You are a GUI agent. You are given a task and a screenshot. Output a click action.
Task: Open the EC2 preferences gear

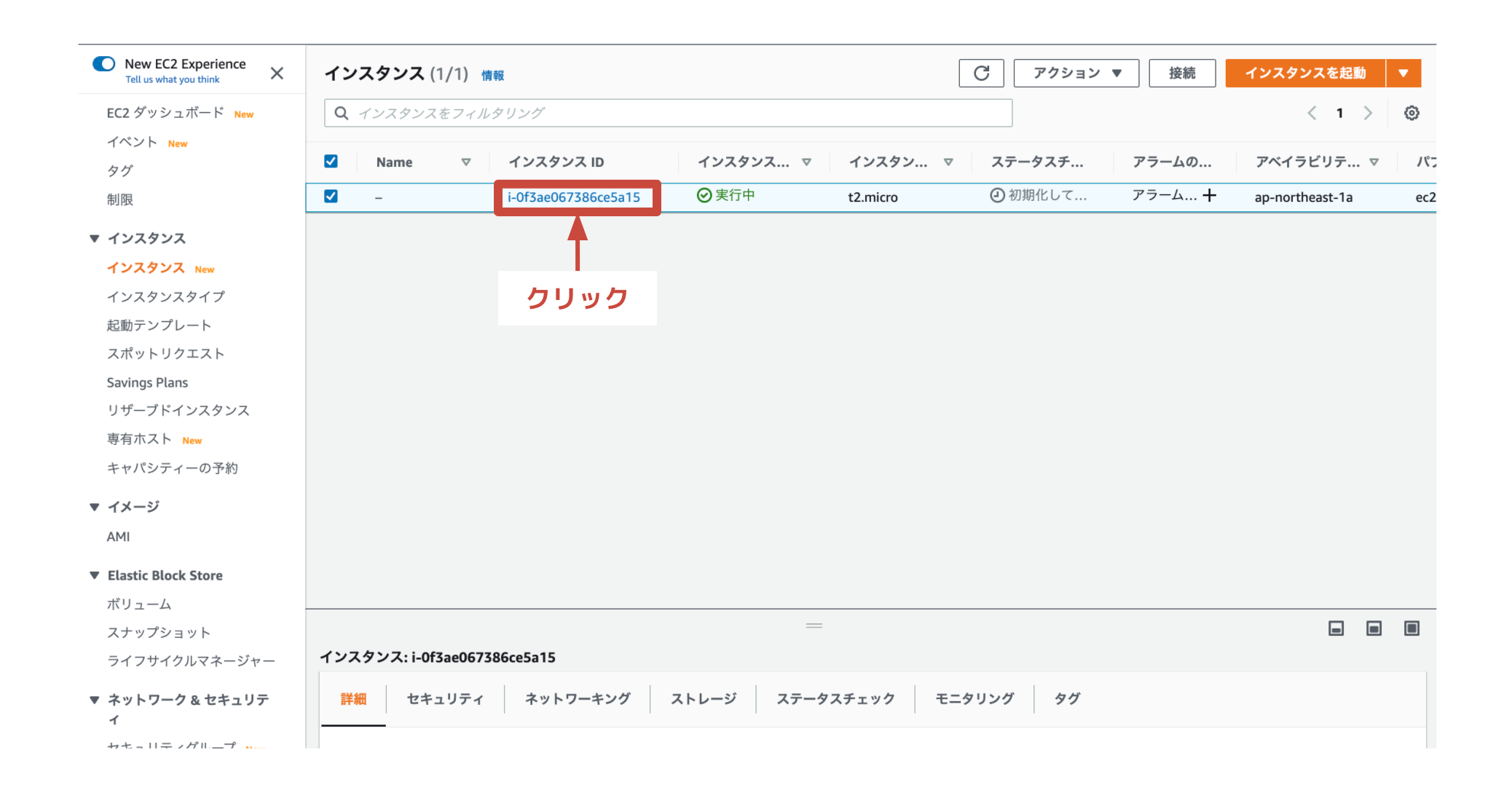coord(1411,113)
